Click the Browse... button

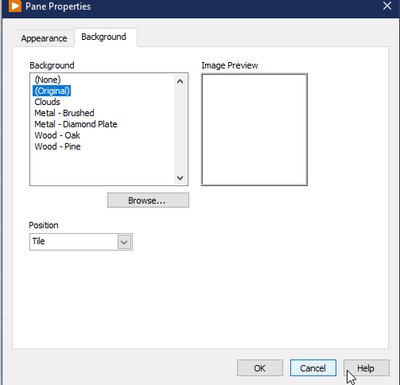point(148,200)
